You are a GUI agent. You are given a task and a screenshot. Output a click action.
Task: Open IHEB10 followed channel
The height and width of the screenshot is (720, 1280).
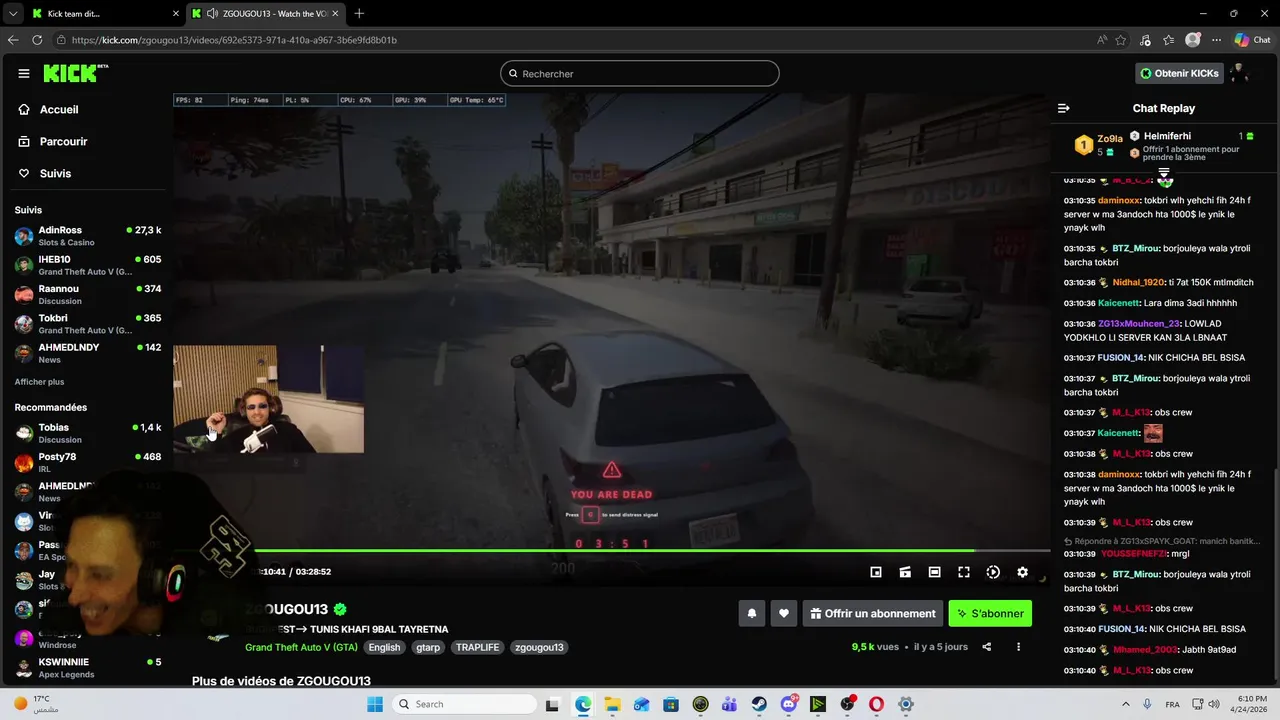pos(87,265)
